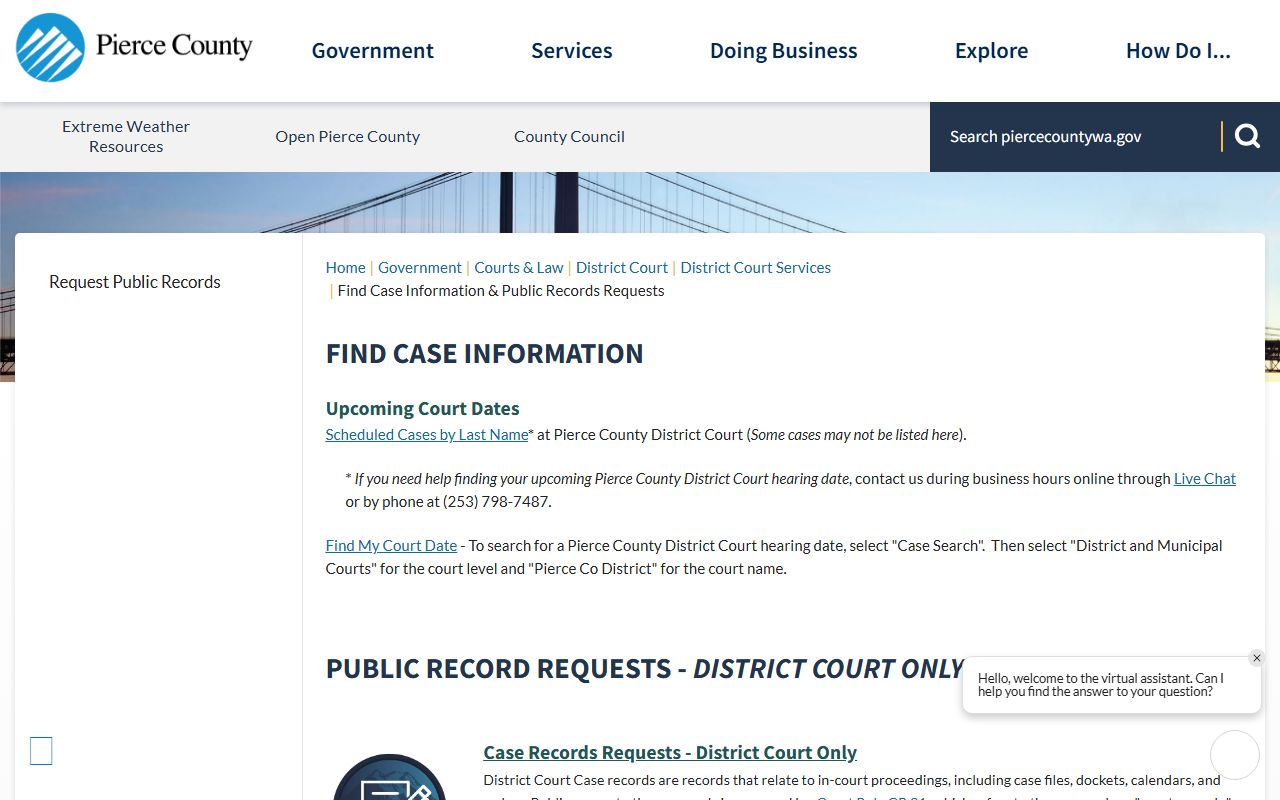Open the Explore menu
This screenshot has width=1280, height=800.
(x=991, y=51)
